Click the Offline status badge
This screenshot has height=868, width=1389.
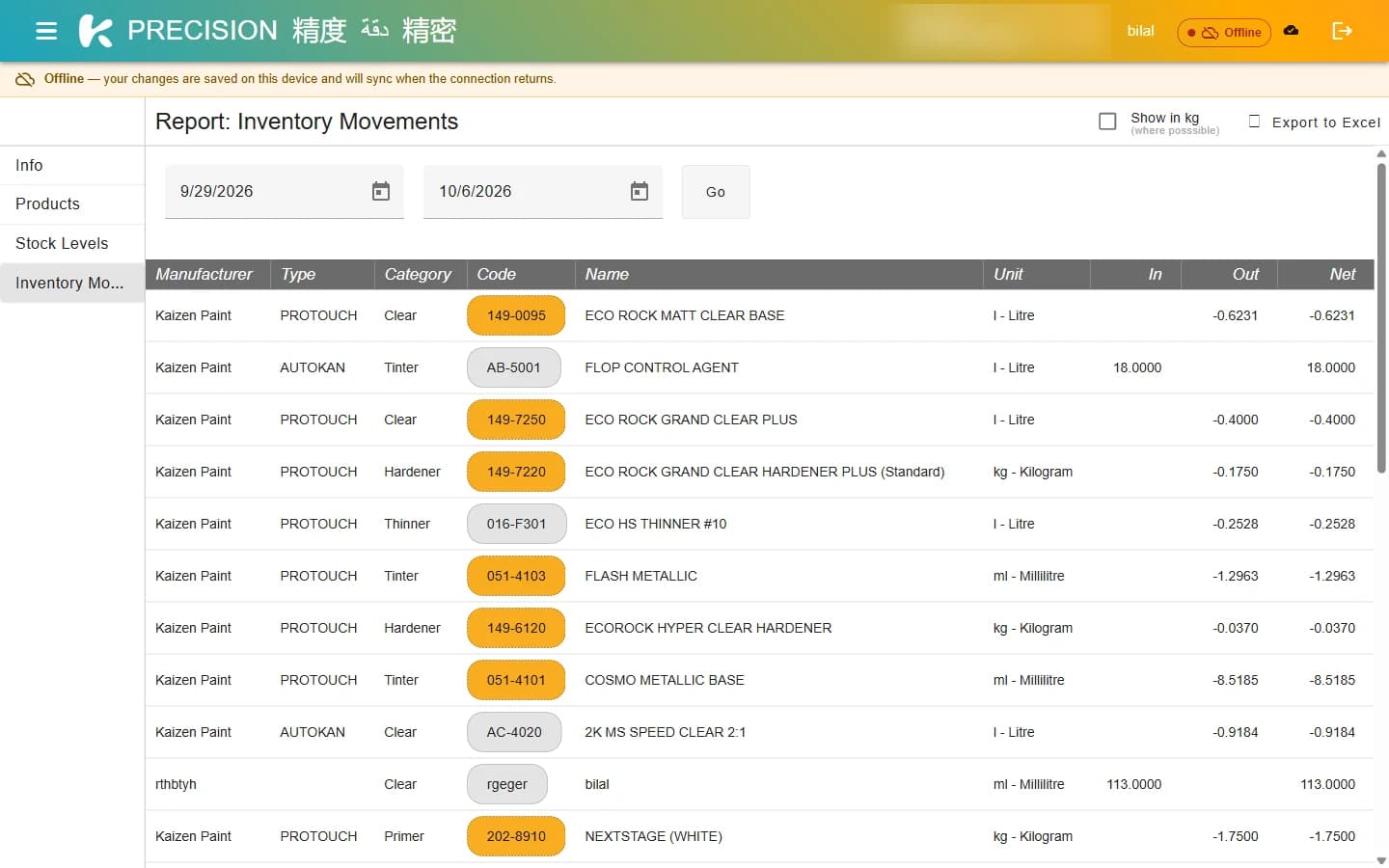pos(1224,32)
